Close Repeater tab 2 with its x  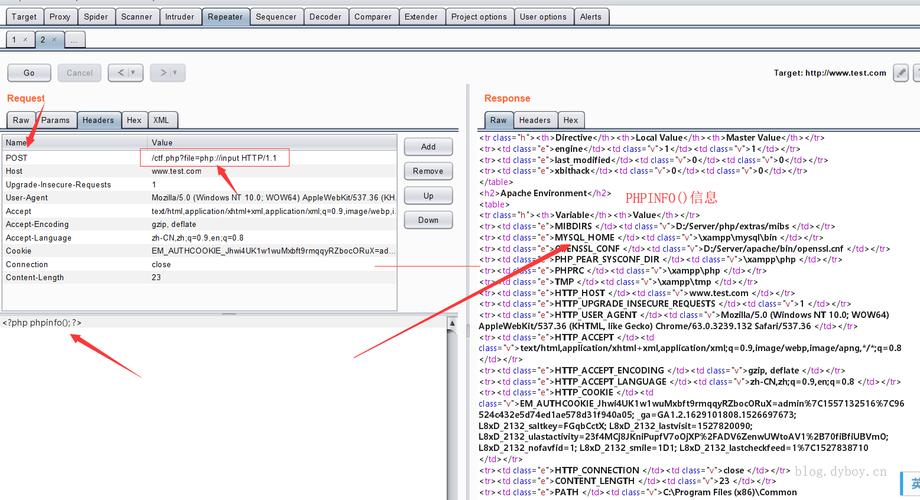(x=54, y=39)
